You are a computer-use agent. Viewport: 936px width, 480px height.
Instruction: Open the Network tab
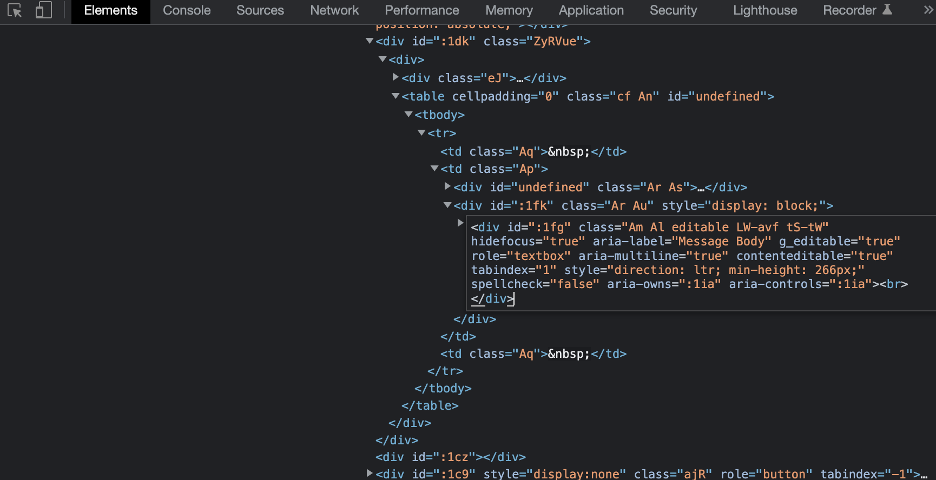tap(334, 10)
